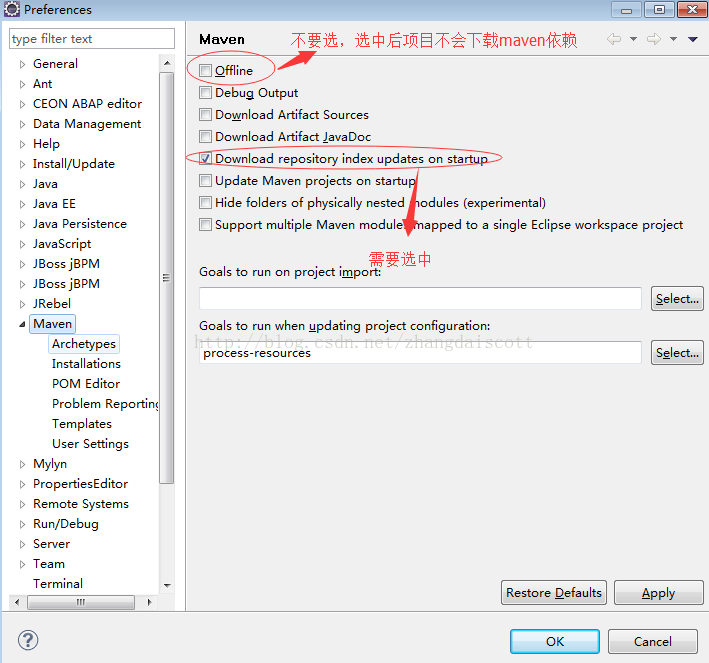Collapse the Maven tree node
The image size is (709, 663).
click(x=22, y=324)
